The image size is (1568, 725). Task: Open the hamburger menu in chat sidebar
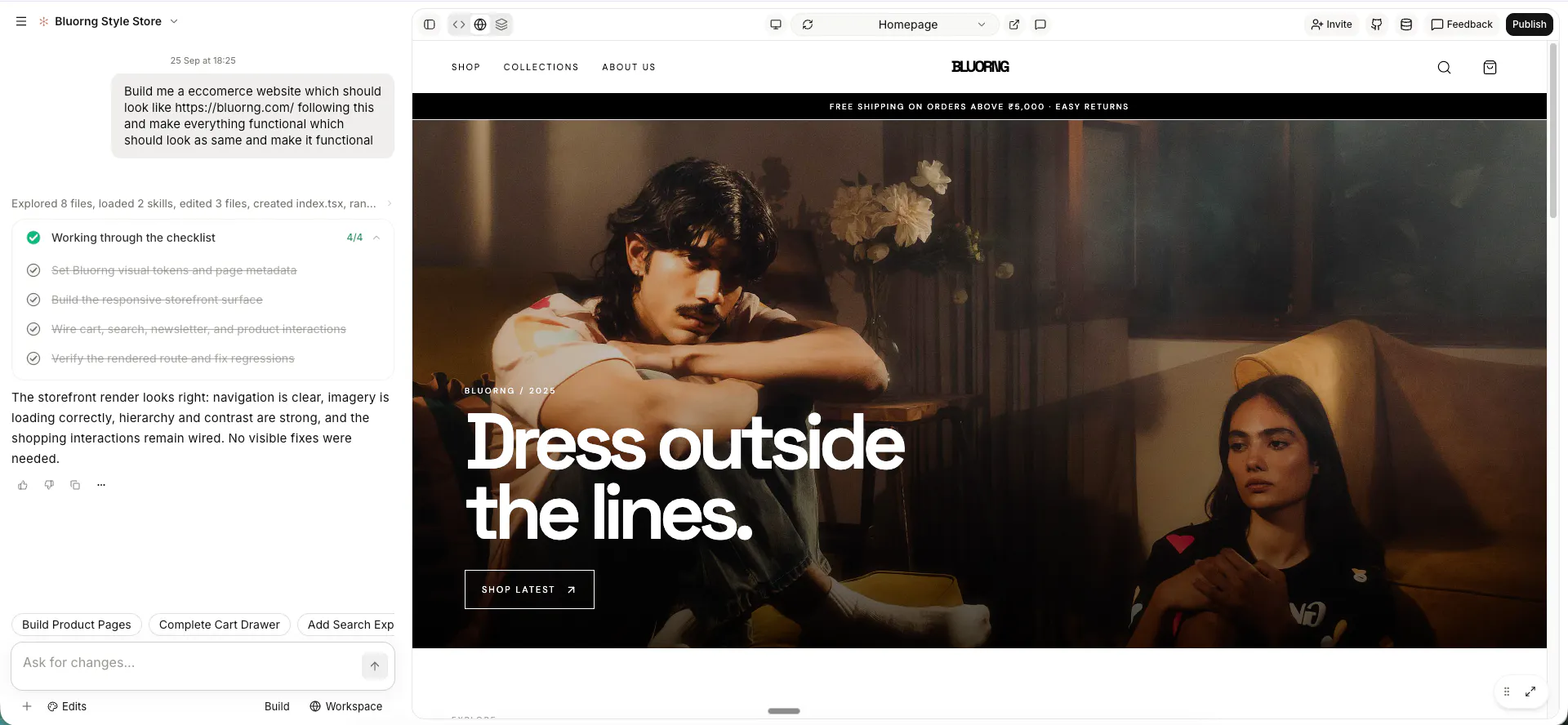point(21,21)
